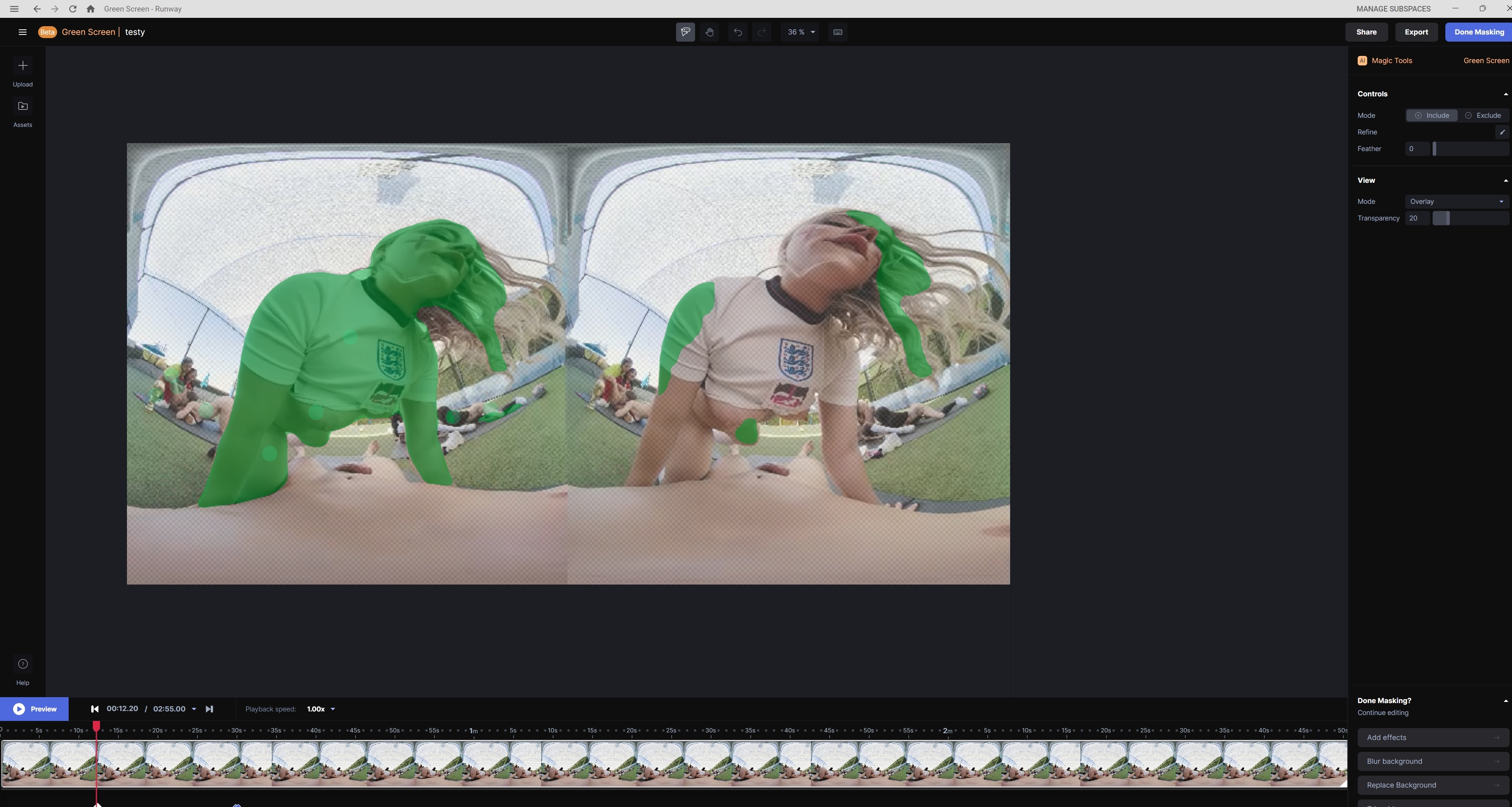Open MANAGE SUBSPACES
The image size is (1512, 807).
[x=1393, y=9]
